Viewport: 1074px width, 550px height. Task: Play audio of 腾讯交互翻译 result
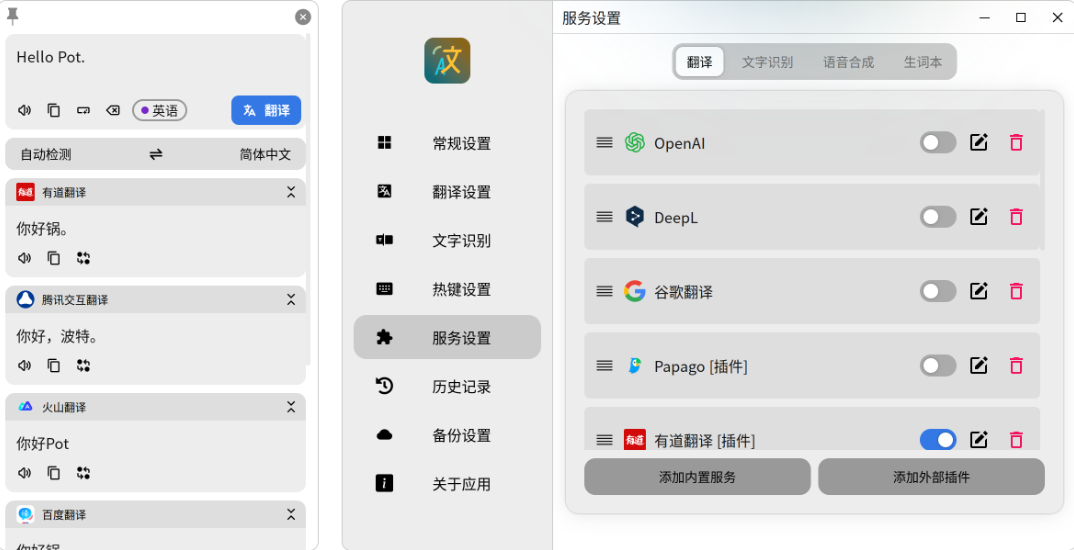click(x=25, y=366)
